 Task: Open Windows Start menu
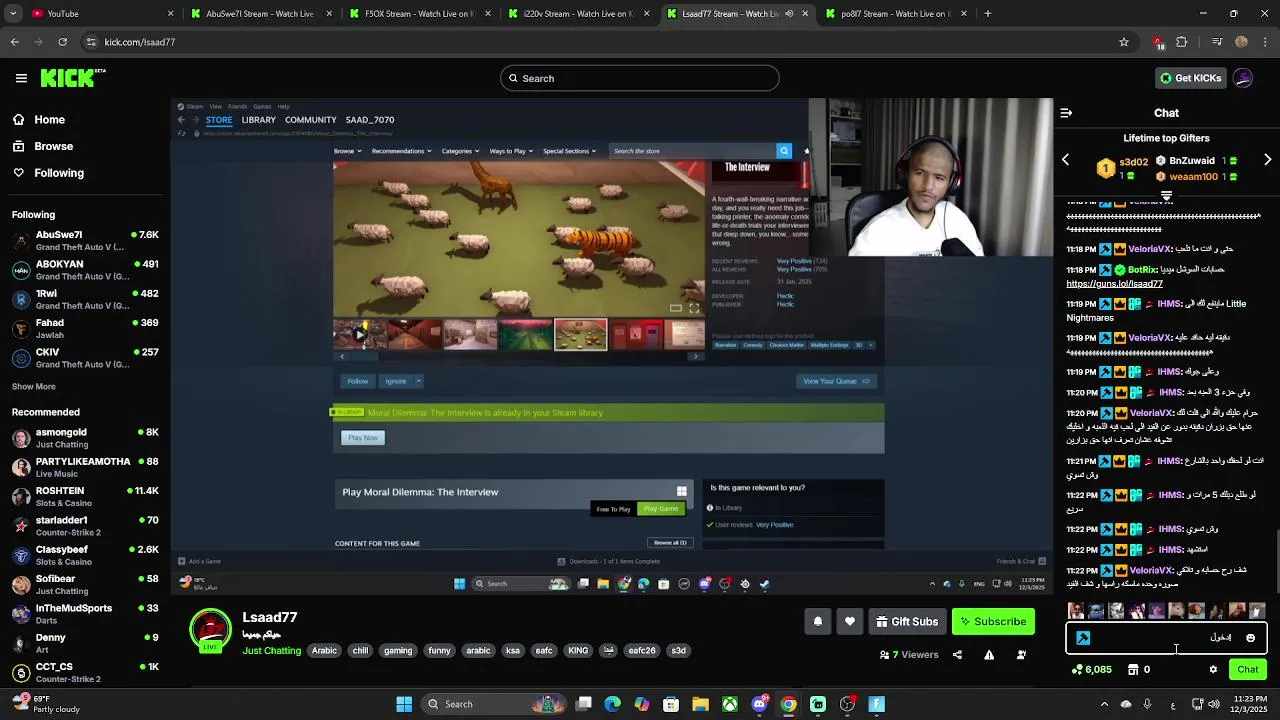(x=404, y=704)
